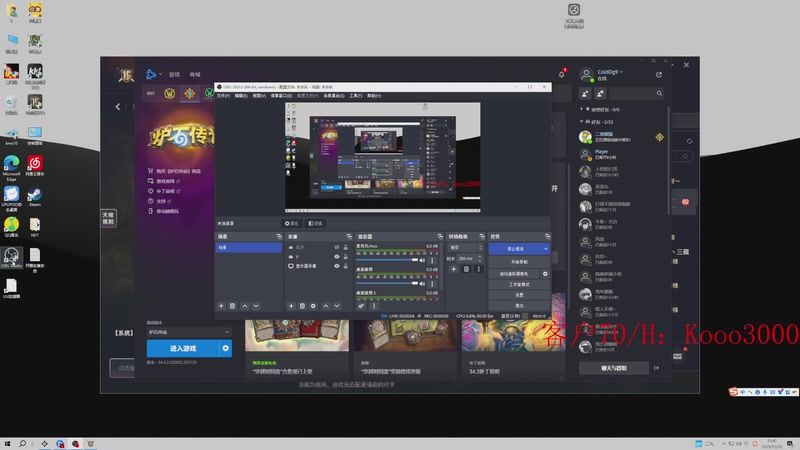Screen dimensions: 800x450
Task: Open OBS 工具(T) menu
Action: 356,96
